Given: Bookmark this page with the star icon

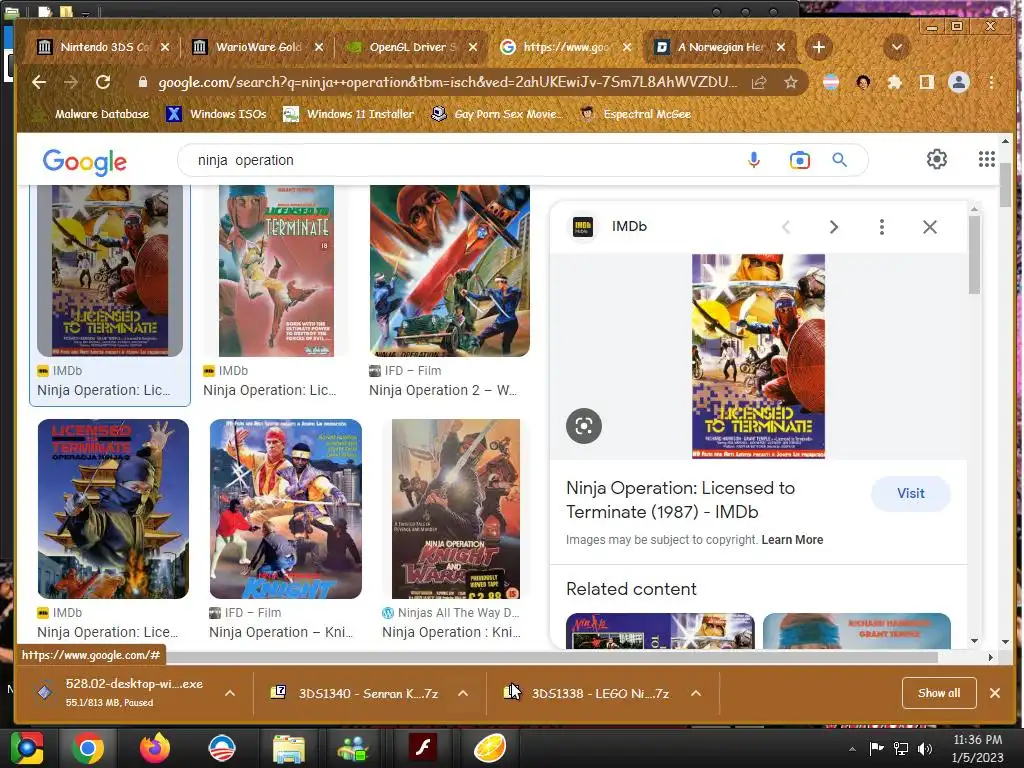Looking at the screenshot, I should [x=791, y=82].
